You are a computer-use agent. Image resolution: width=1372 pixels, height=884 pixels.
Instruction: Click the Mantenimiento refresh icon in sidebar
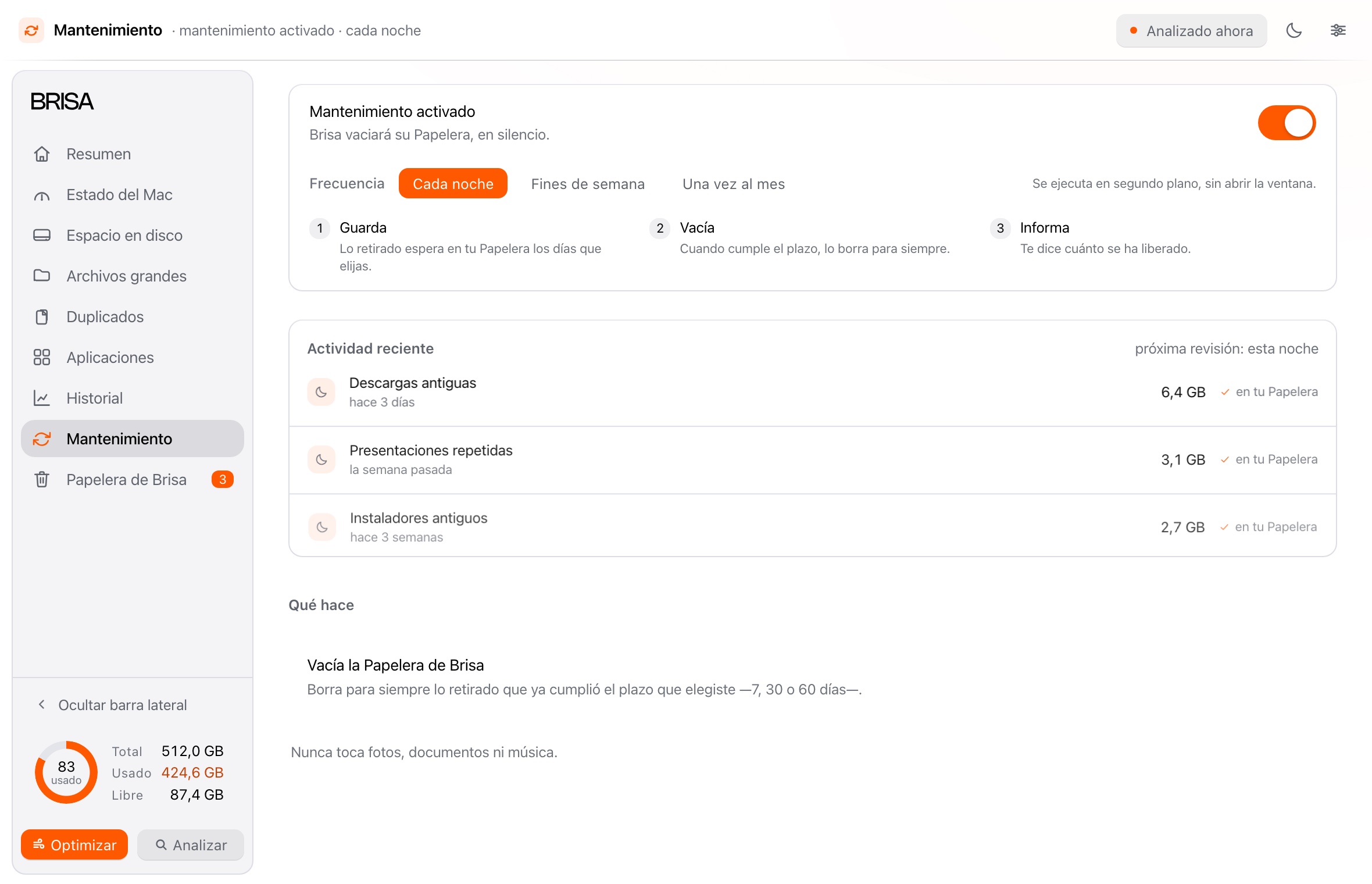(x=42, y=439)
